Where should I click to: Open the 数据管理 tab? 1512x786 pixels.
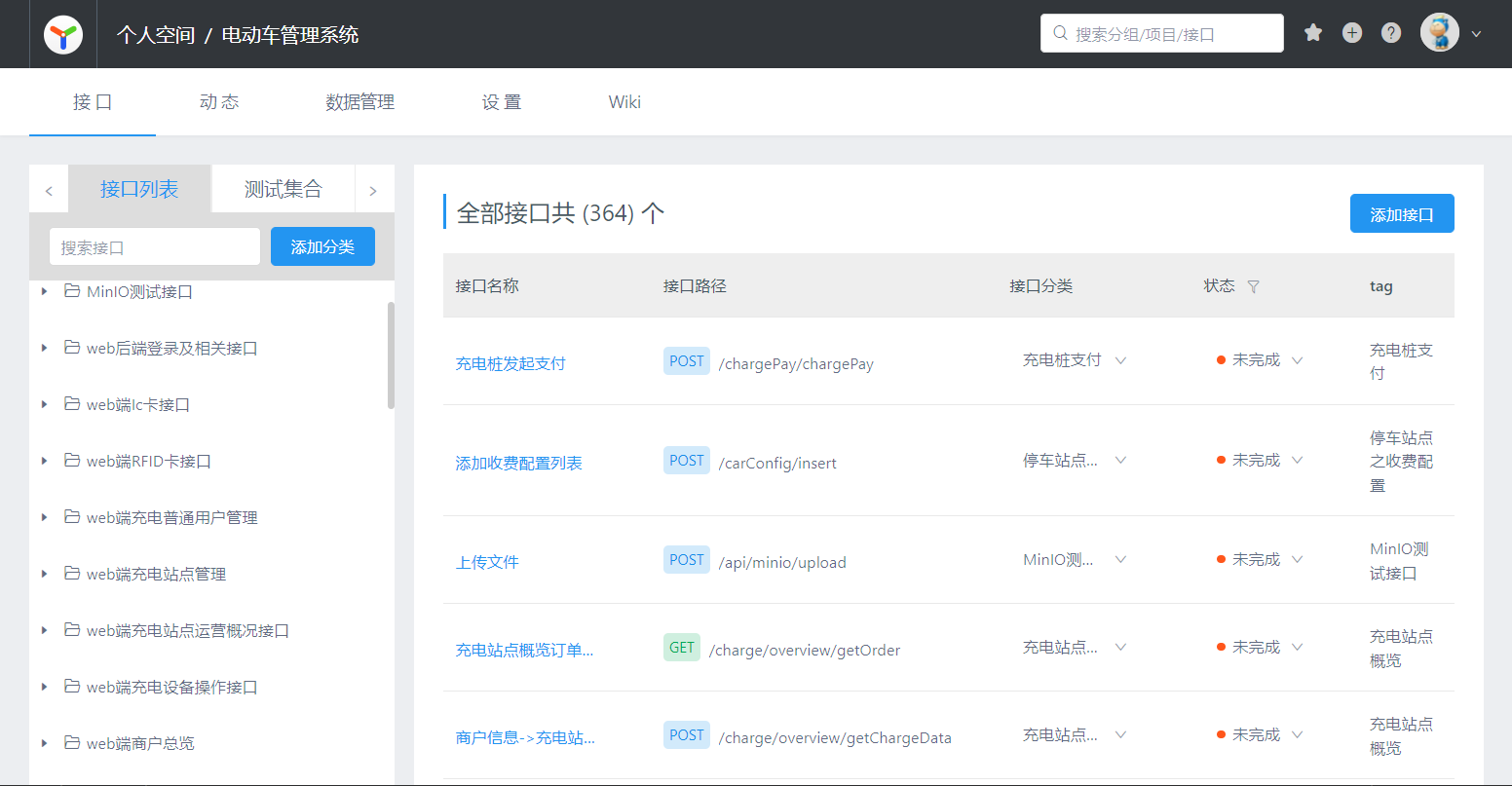click(359, 102)
